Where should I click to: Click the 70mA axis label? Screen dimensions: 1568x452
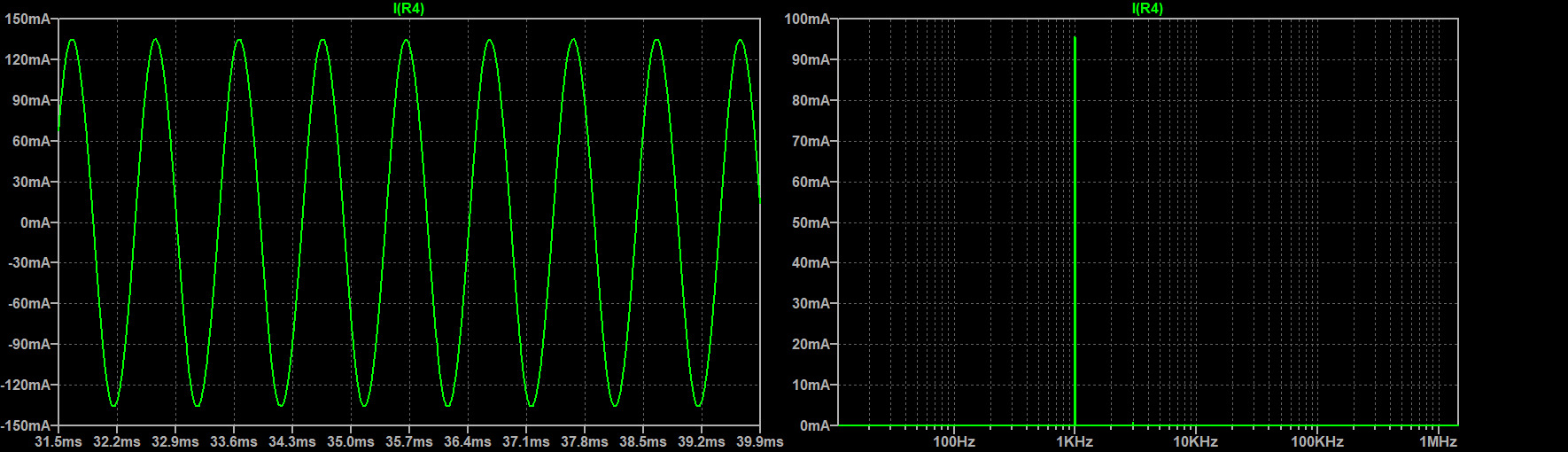(x=811, y=141)
